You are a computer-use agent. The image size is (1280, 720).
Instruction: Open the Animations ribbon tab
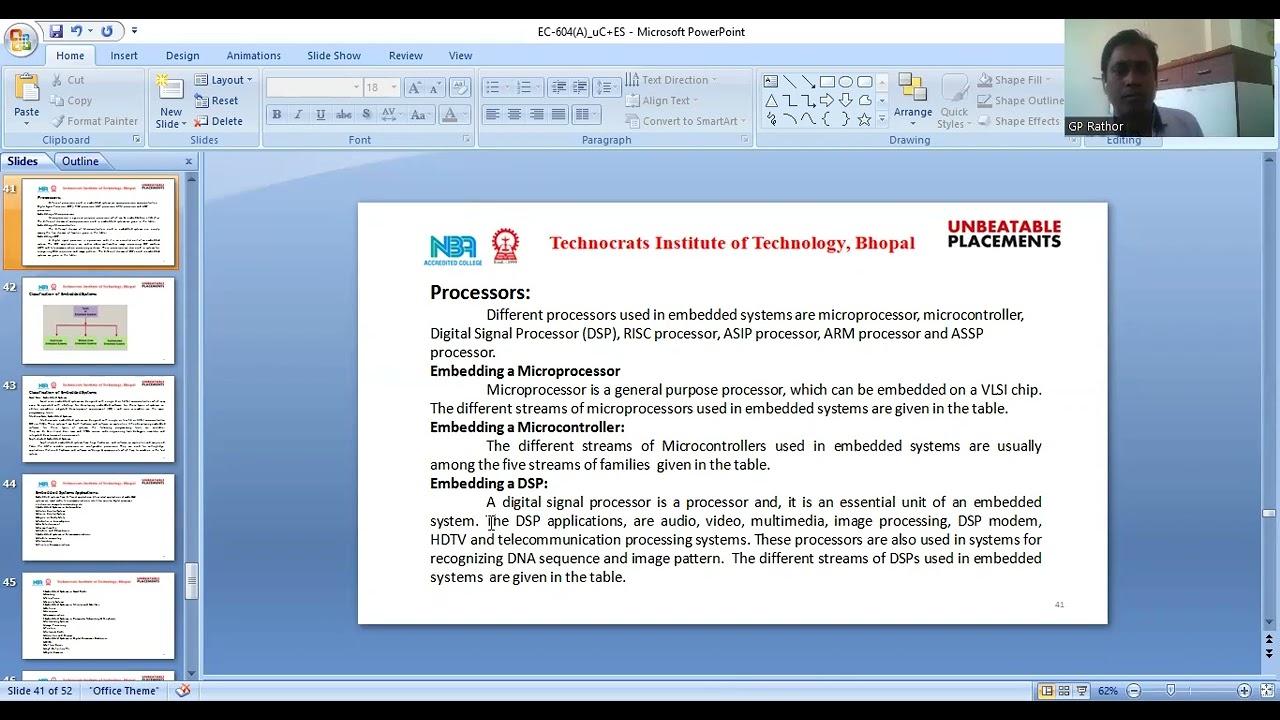click(253, 56)
